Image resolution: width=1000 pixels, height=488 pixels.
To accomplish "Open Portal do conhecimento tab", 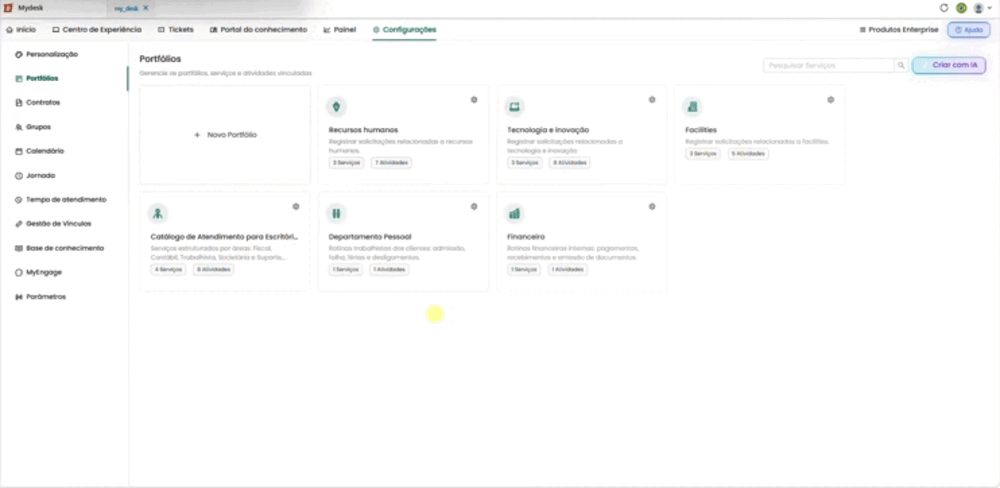I will 258,29.
